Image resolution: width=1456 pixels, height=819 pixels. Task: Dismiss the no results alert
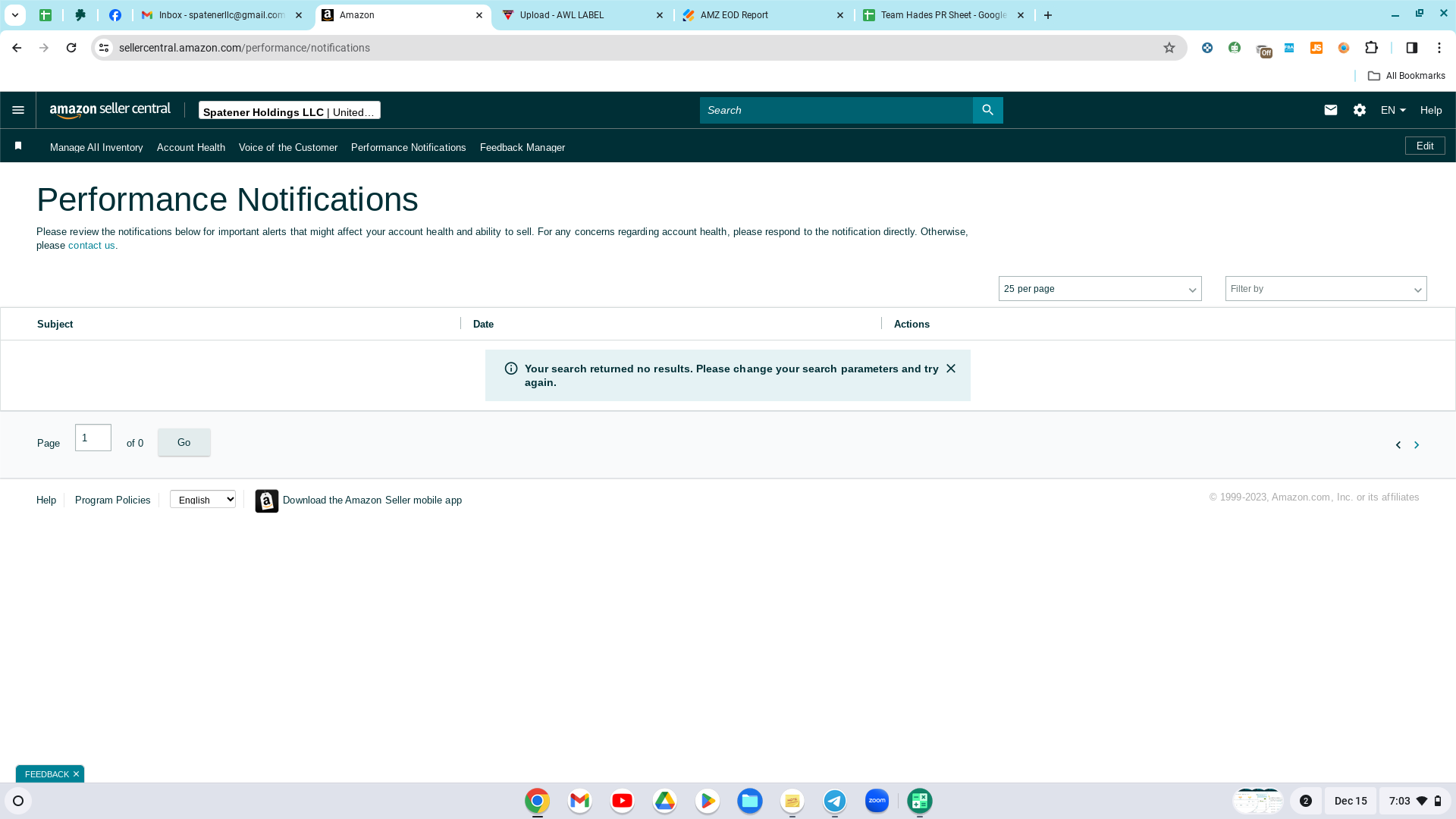coord(951,369)
